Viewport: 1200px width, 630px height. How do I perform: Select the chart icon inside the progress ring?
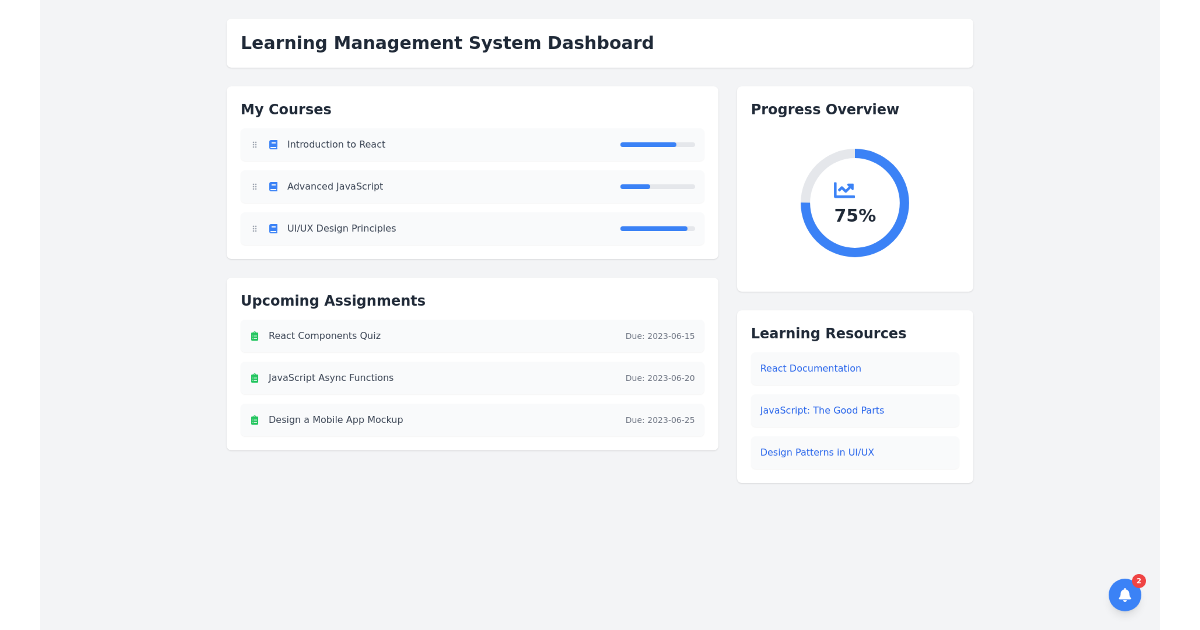click(844, 189)
